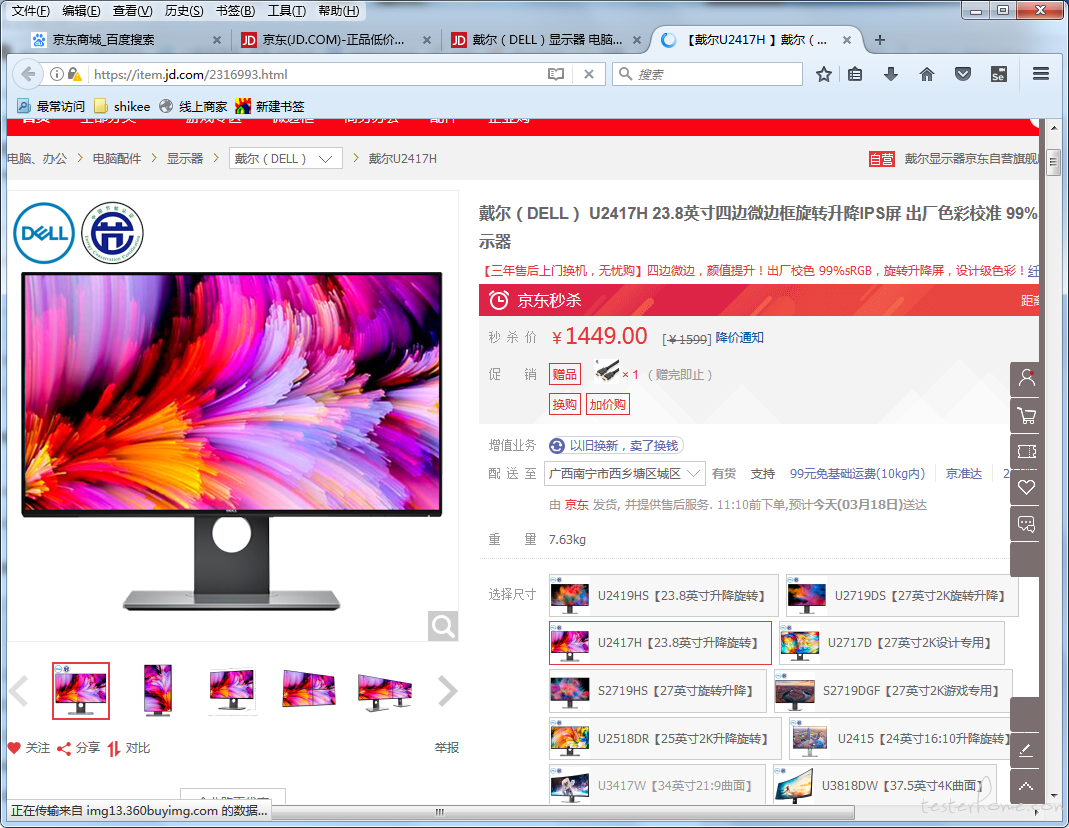Viewport: 1069px width, 828px height.
Task: Click the Selenium IDE toolbar icon
Action: tap(998, 74)
